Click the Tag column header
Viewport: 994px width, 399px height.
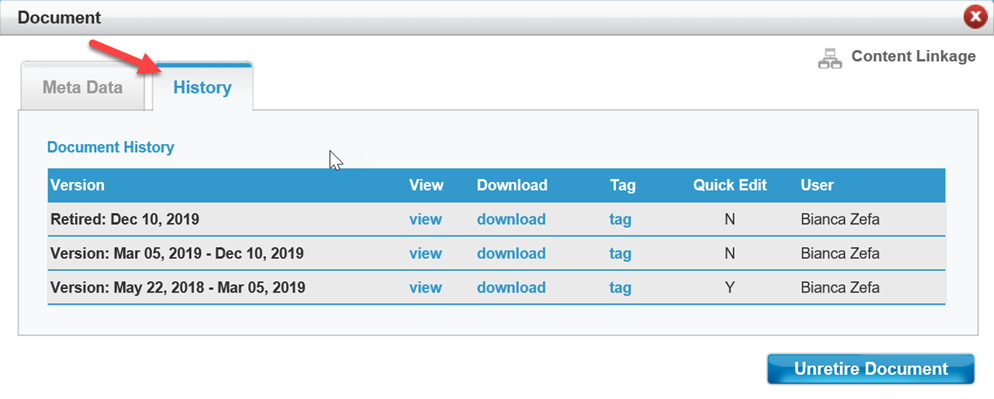click(623, 186)
